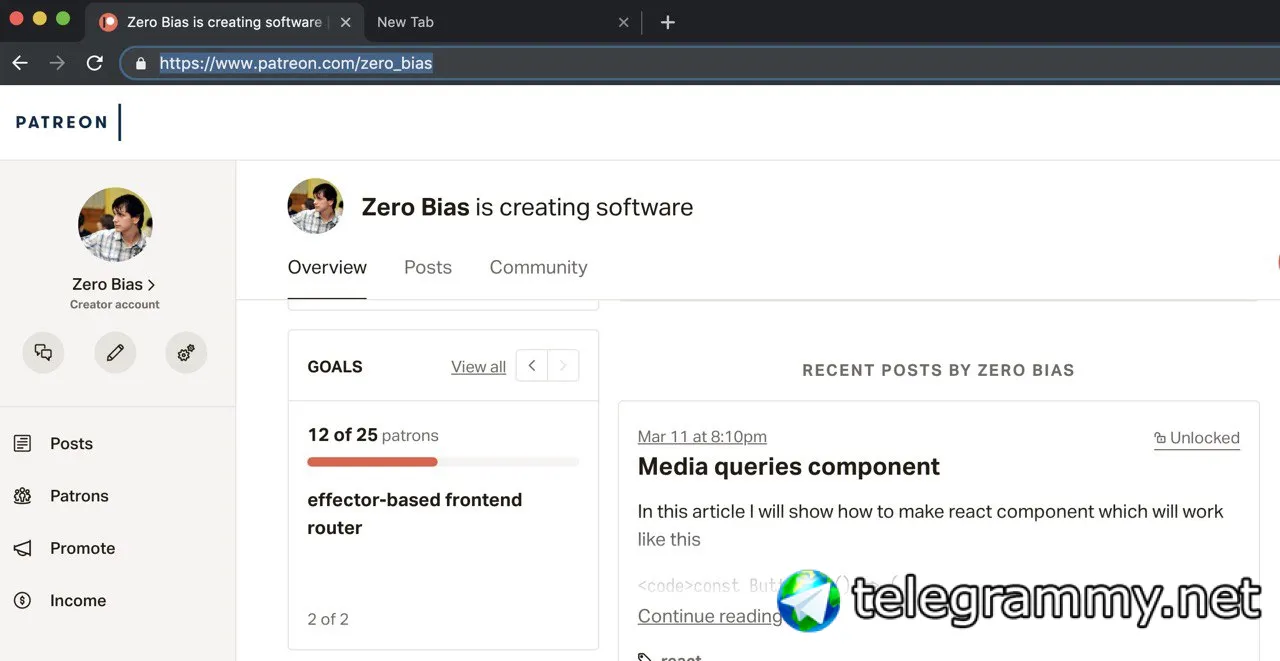Click the Promote megaphone icon
This screenshot has height=661, width=1280.
(x=22, y=548)
